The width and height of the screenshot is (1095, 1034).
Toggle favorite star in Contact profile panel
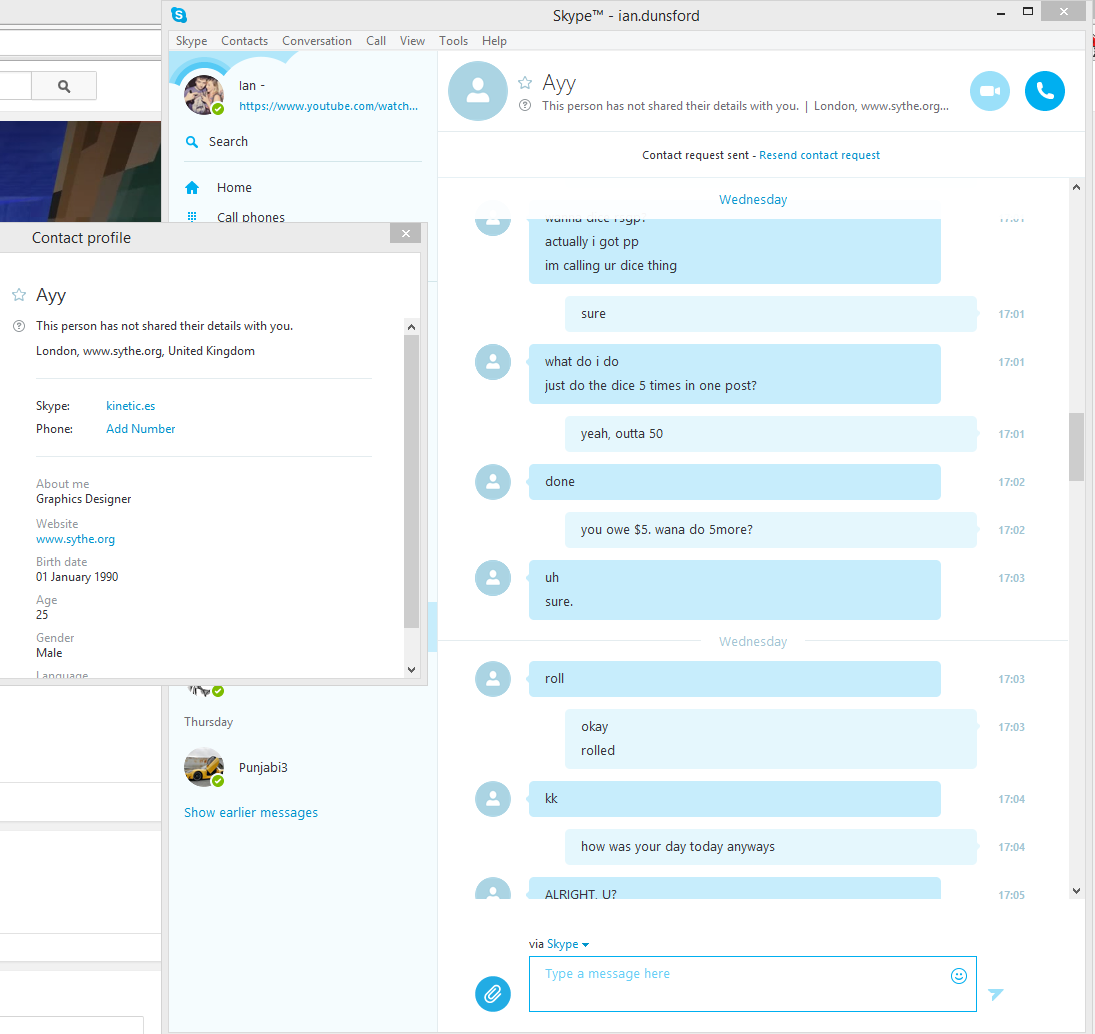[x=19, y=295]
